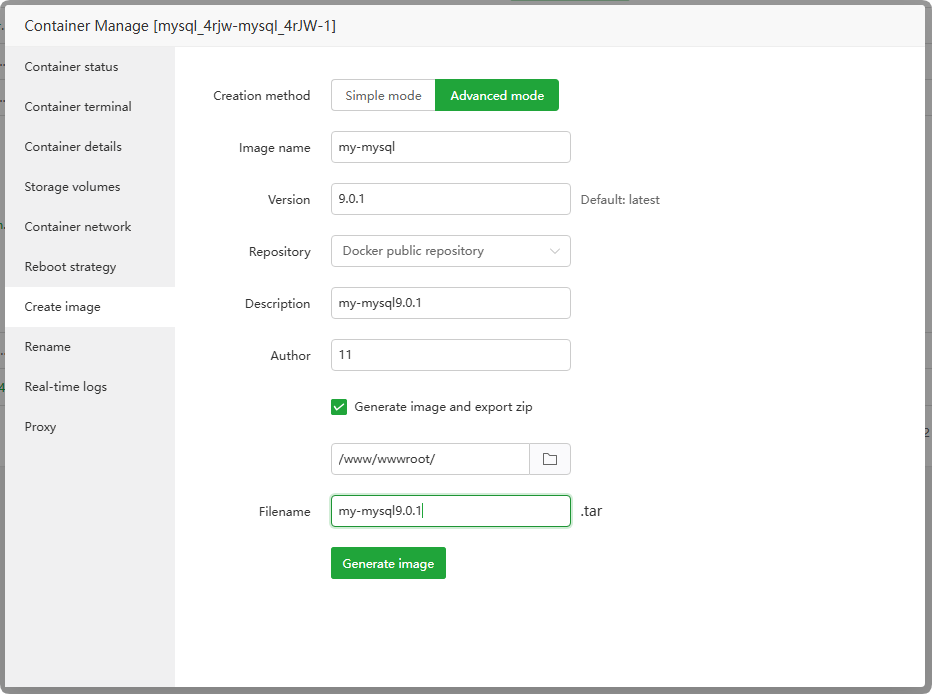The height and width of the screenshot is (694, 932).
Task: Open Storage volumes section
Action: point(72,187)
